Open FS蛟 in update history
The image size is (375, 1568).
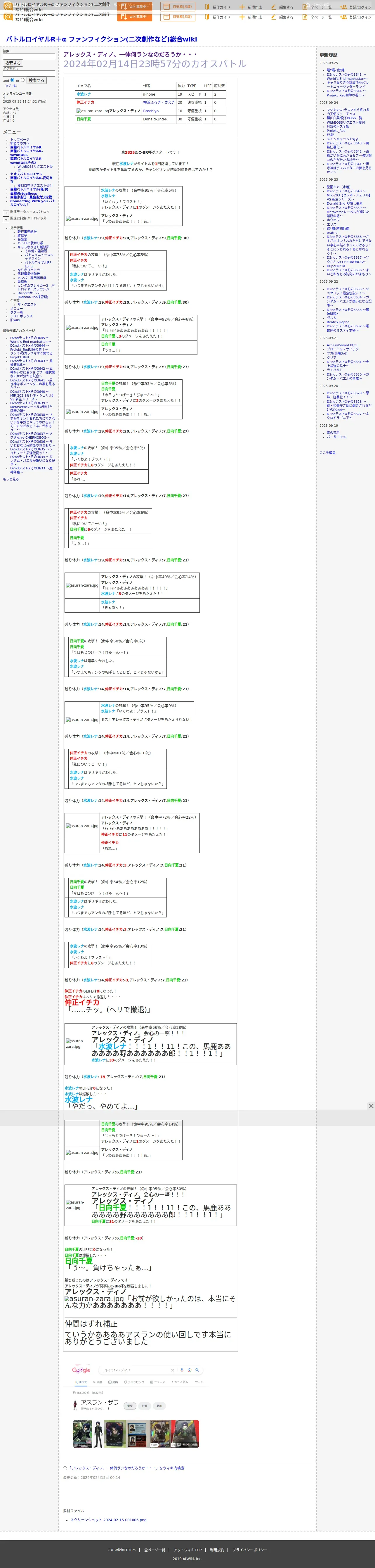click(x=330, y=134)
